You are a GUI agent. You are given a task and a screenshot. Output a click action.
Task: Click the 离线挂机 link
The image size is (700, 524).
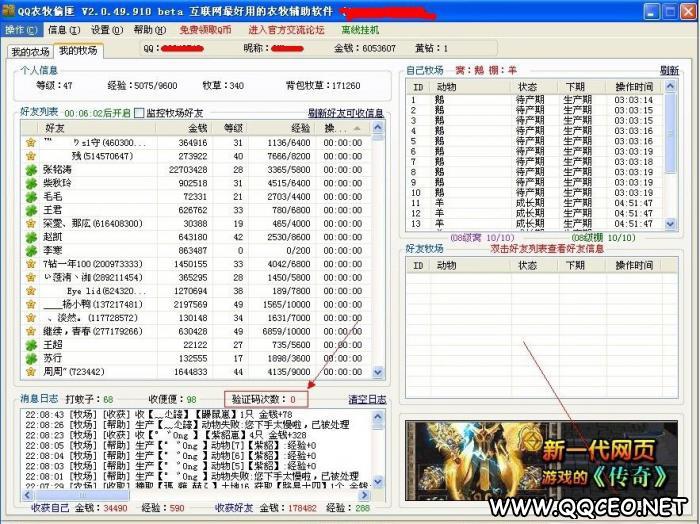tap(360, 30)
